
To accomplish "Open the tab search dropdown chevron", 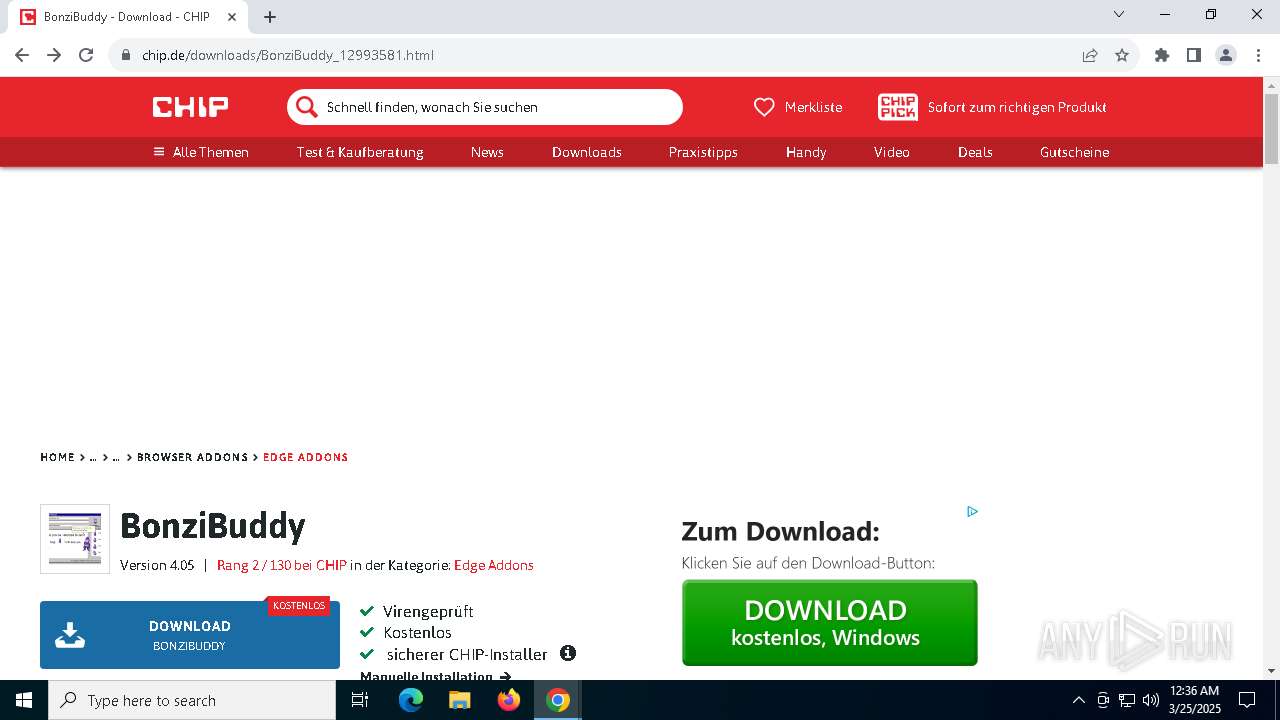I will tap(1119, 14).
